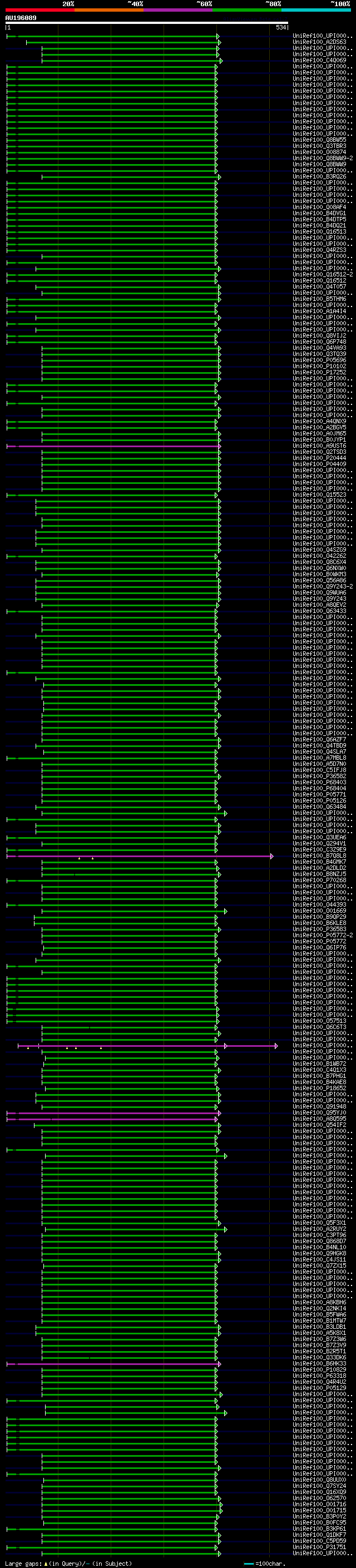Image resolution: width=356 pixels, height=1568 pixels.
Task: Select the UniRef100_O01669 label
Action: [319, 911]
